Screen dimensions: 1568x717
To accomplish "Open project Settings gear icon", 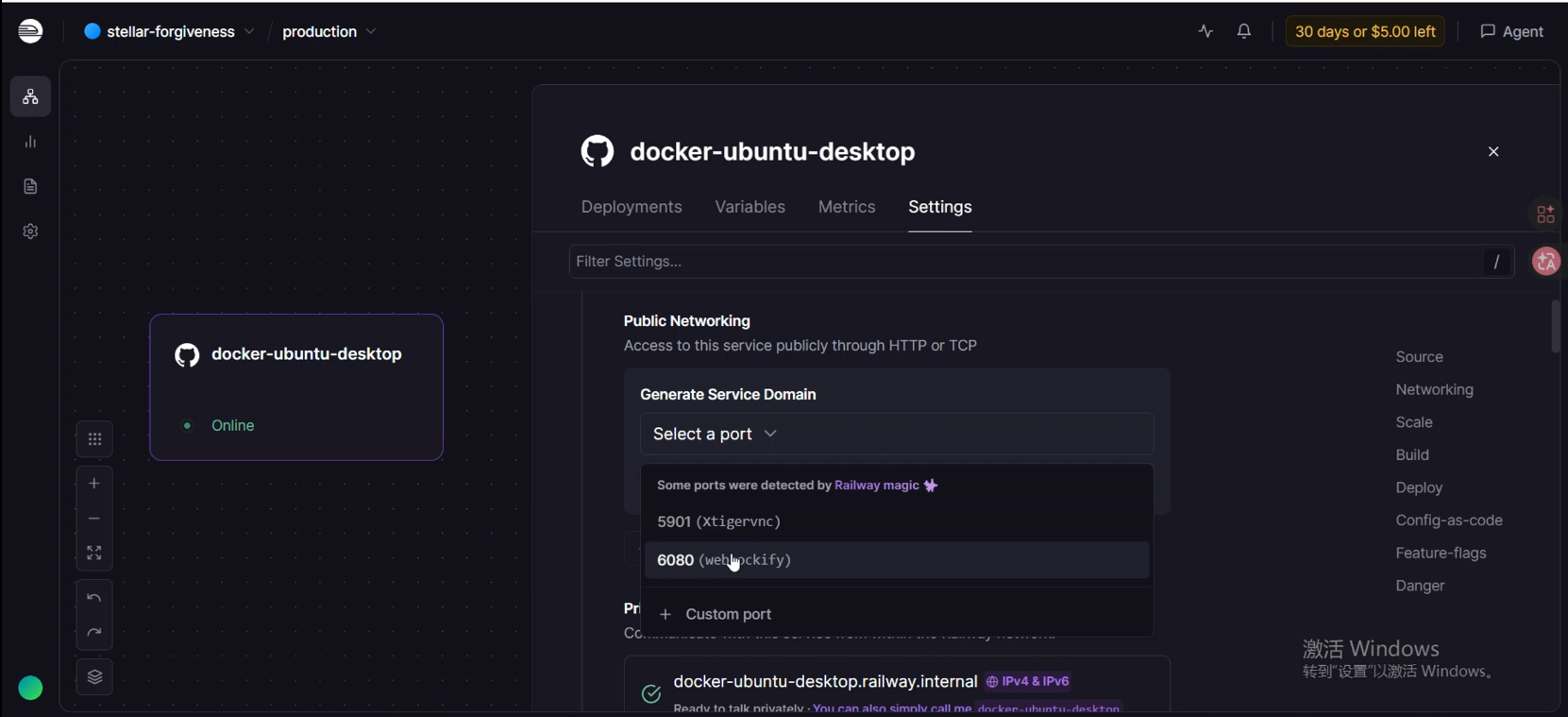I will pyautogui.click(x=30, y=231).
